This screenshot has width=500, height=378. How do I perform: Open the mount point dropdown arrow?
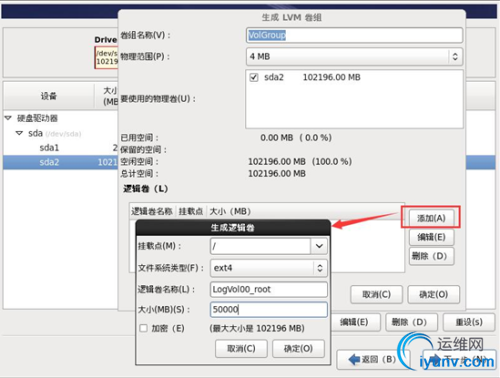(319, 246)
